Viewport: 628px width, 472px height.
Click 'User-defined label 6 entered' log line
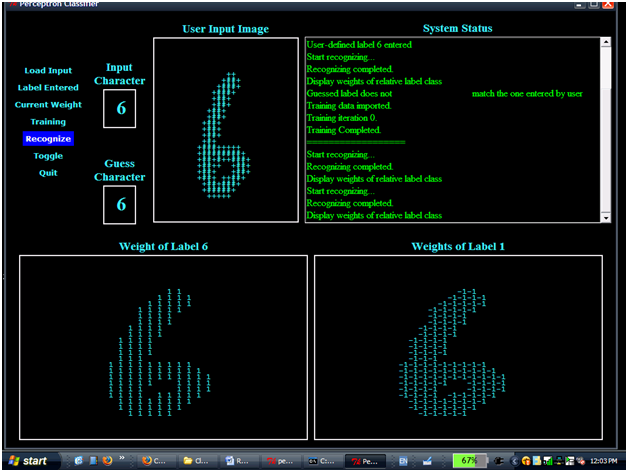coord(359,45)
